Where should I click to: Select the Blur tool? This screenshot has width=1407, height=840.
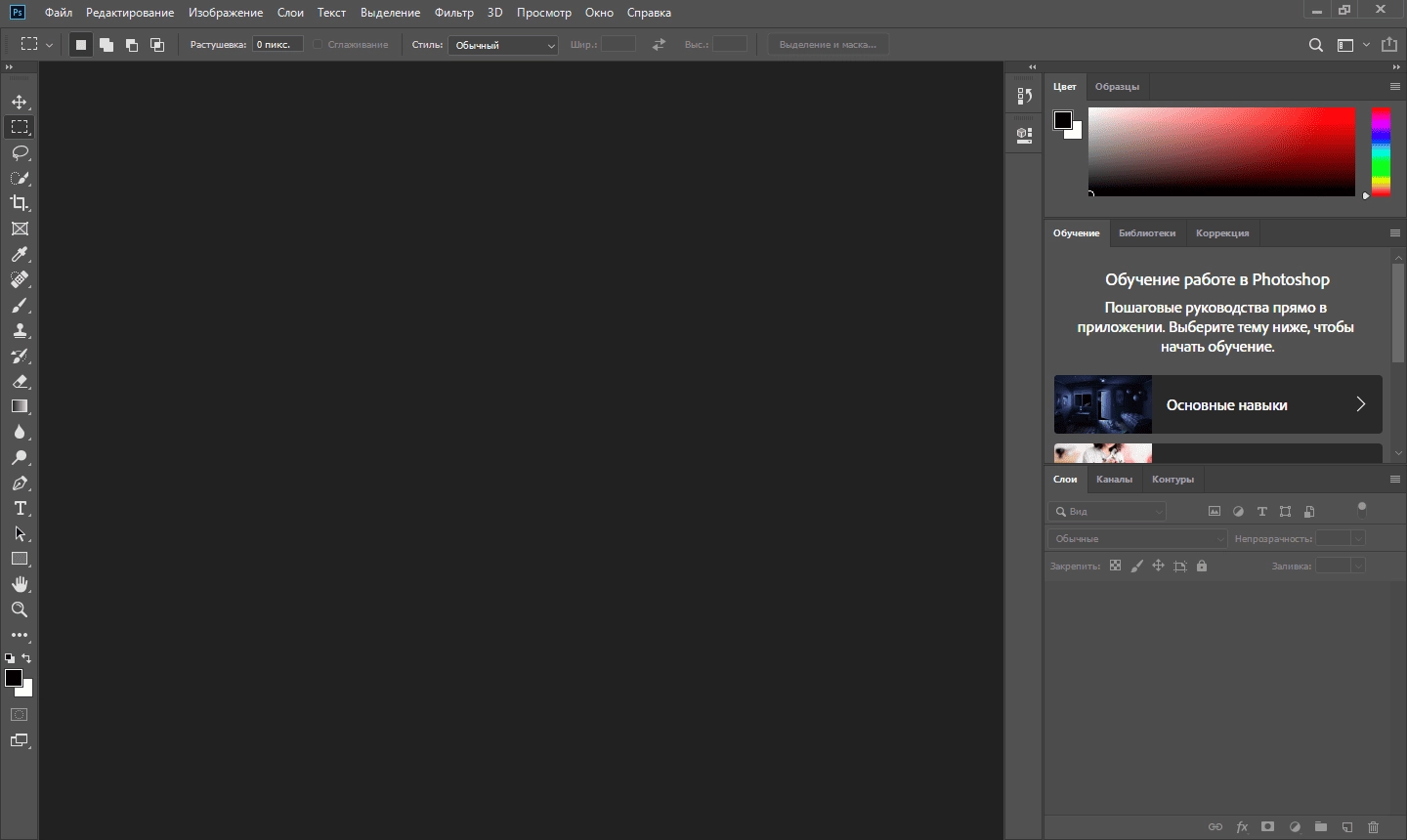tap(20, 433)
